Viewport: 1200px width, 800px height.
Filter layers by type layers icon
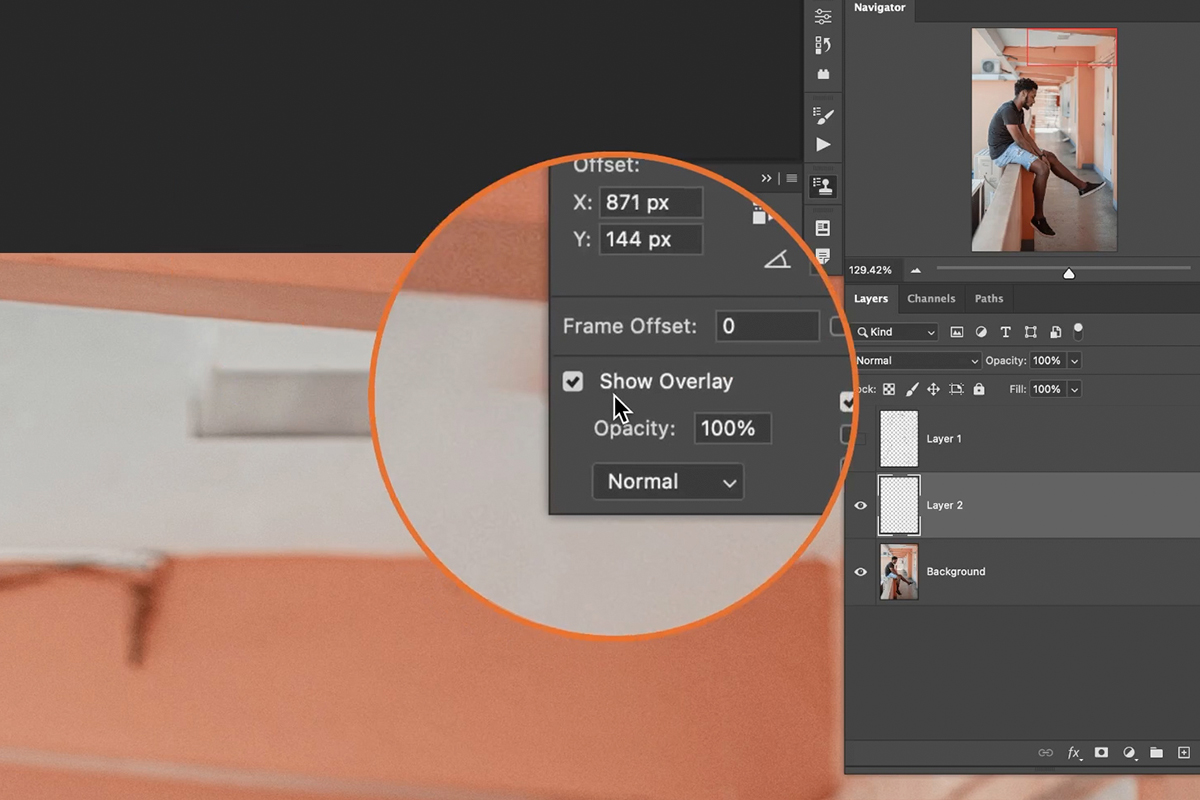pos(1005,332)
